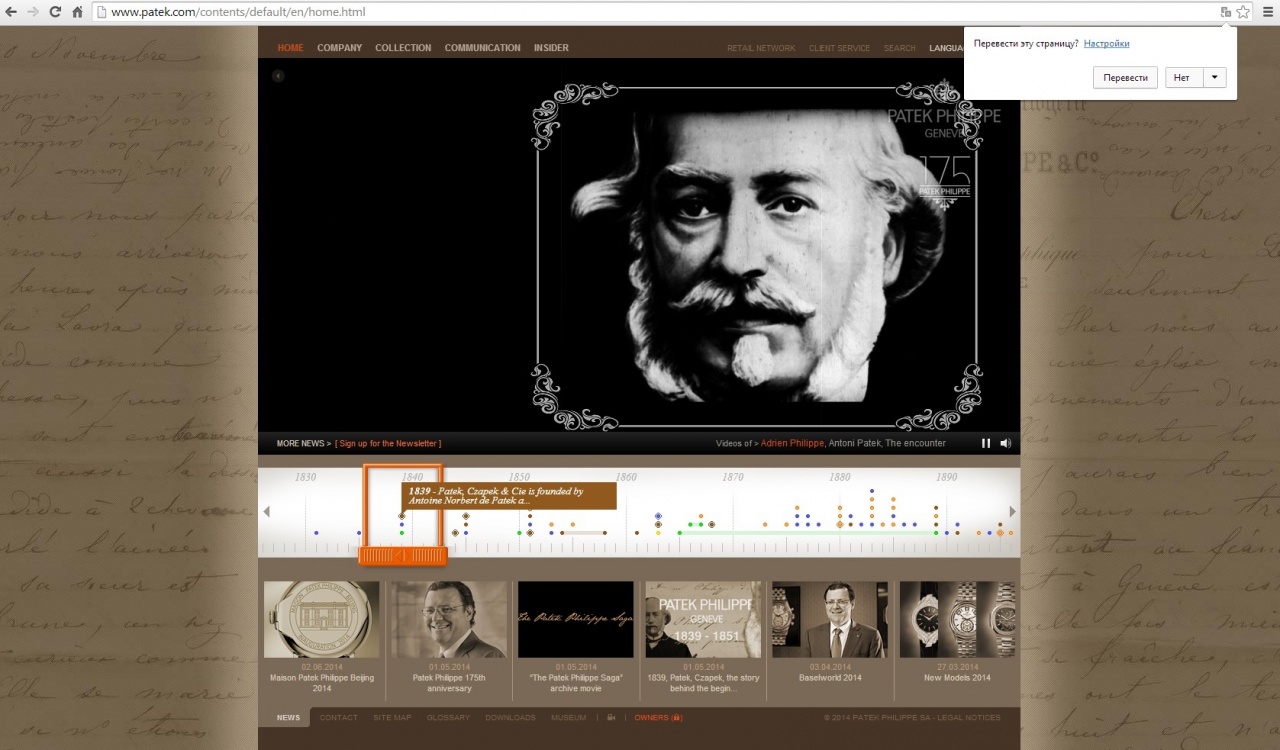Go to browser home icon

click(x=77, y=12)
